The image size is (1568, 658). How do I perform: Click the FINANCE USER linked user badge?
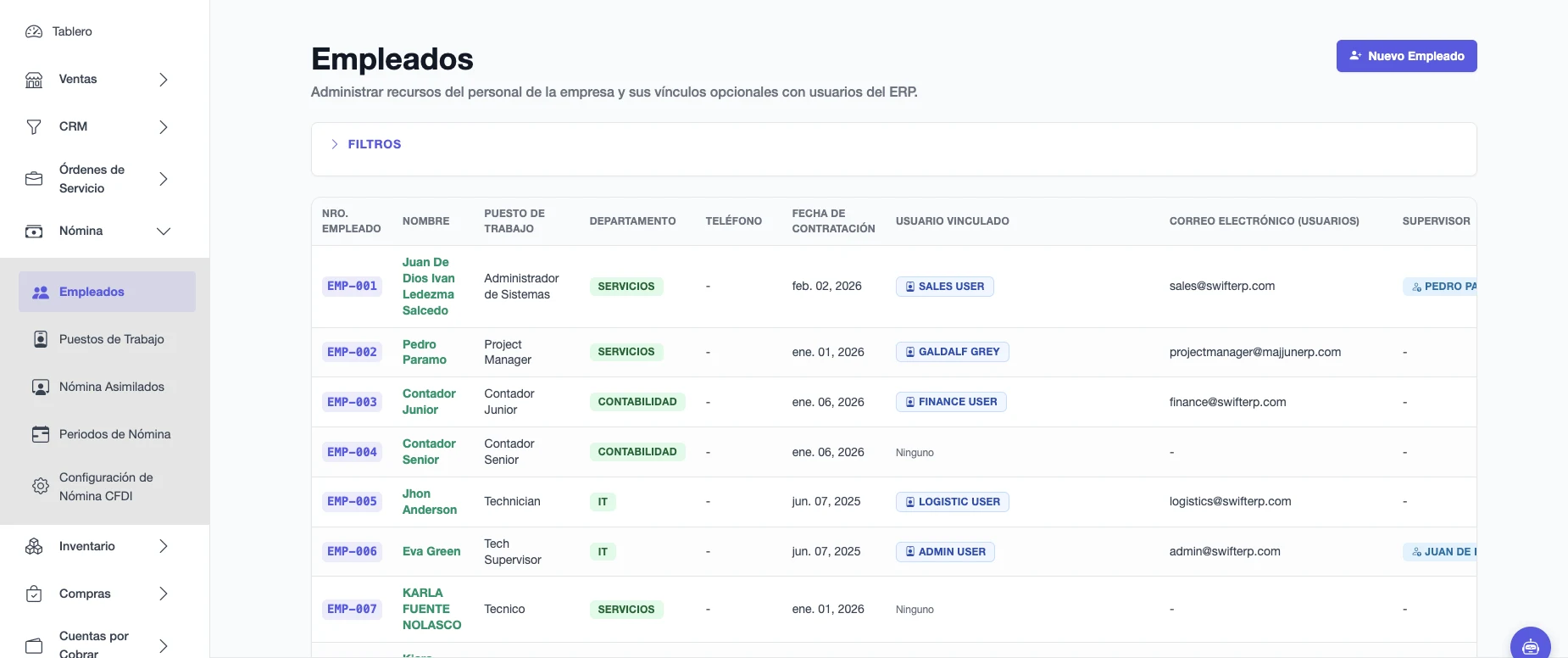tap(951, 402)
